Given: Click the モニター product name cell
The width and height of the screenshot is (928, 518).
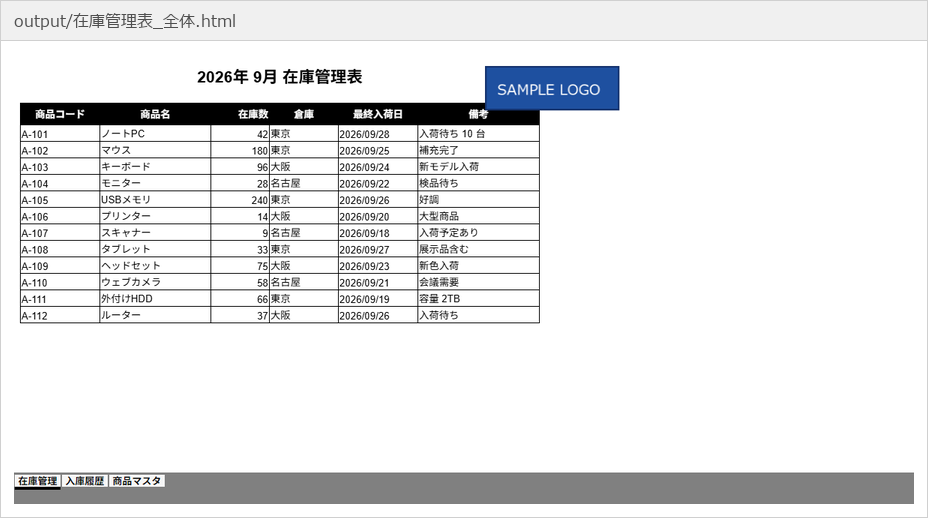Looking at the screenshot, I should coord(155,184).
